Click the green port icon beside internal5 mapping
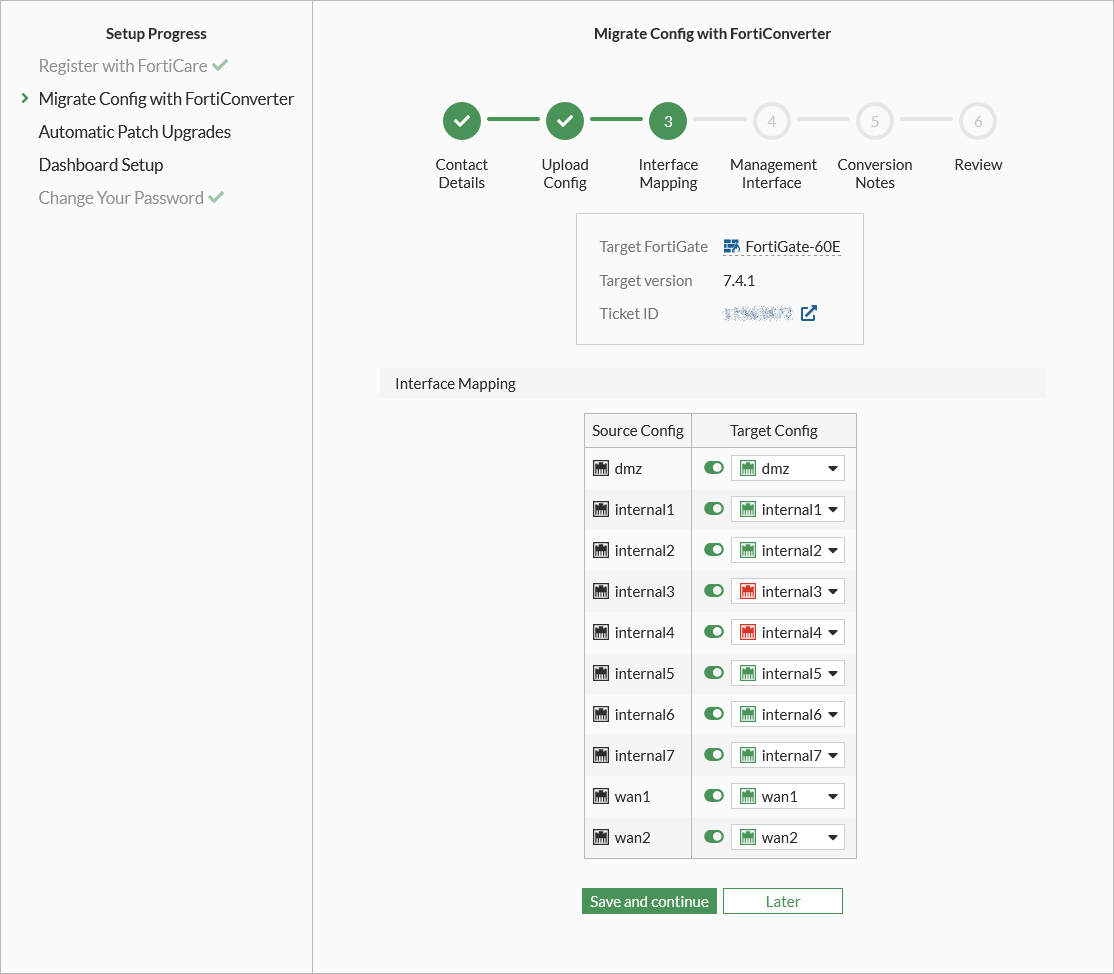The width and height of the screenshot is (1114, 974). (x=745, y=673)
